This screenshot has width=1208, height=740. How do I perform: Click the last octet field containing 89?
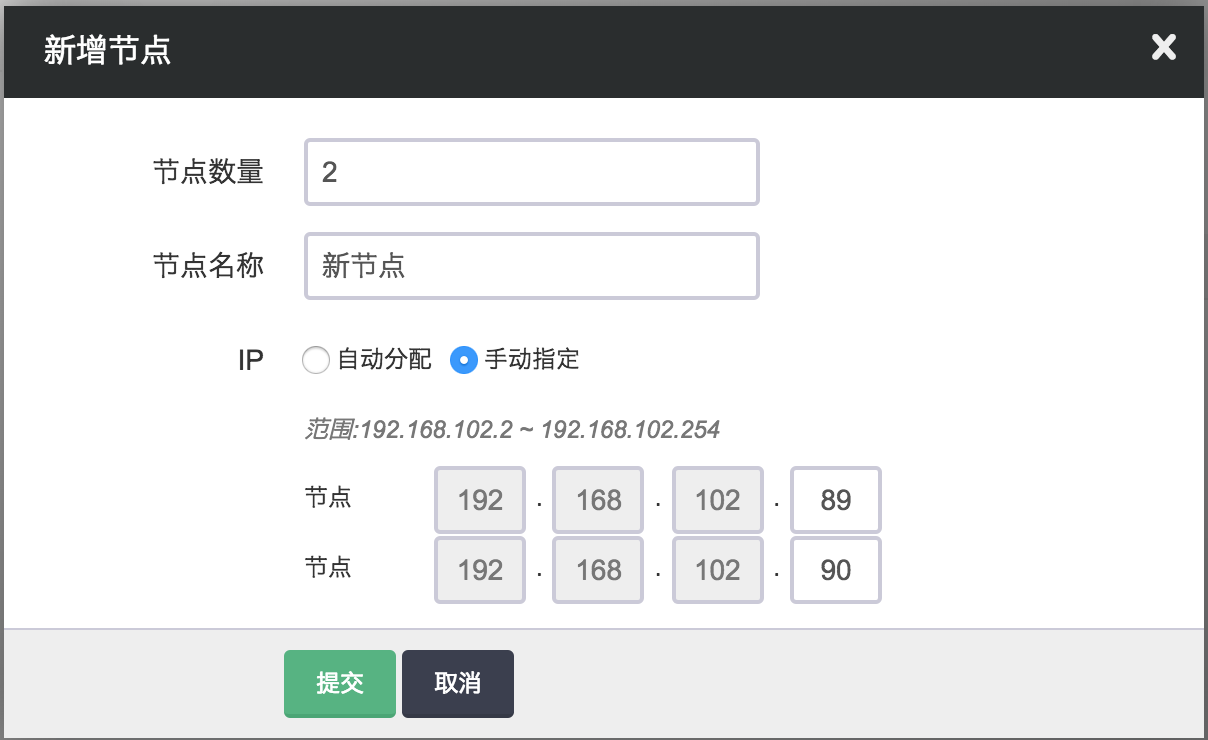click(x=835, y=500)
